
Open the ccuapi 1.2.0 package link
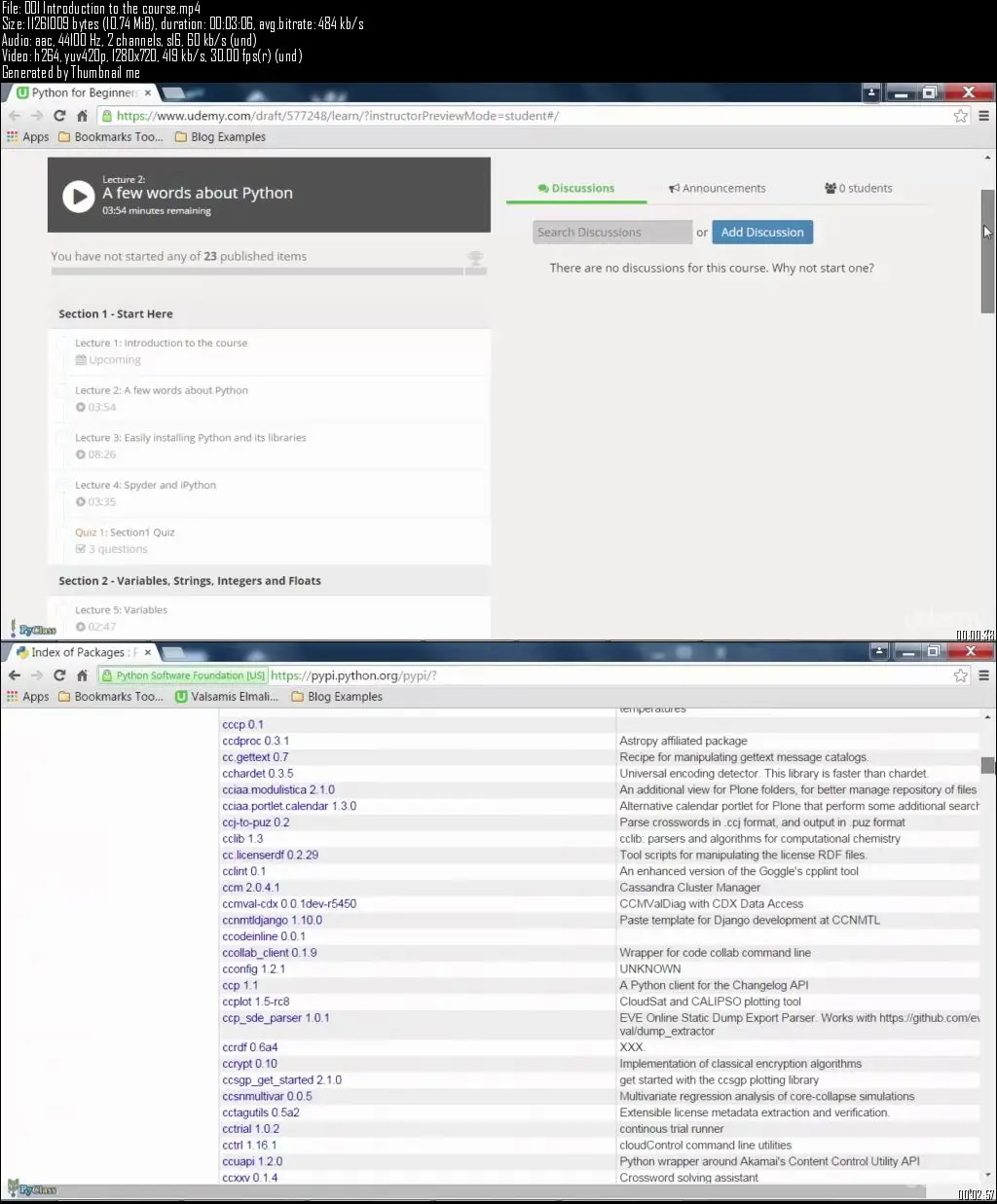tap(252, 1161)
